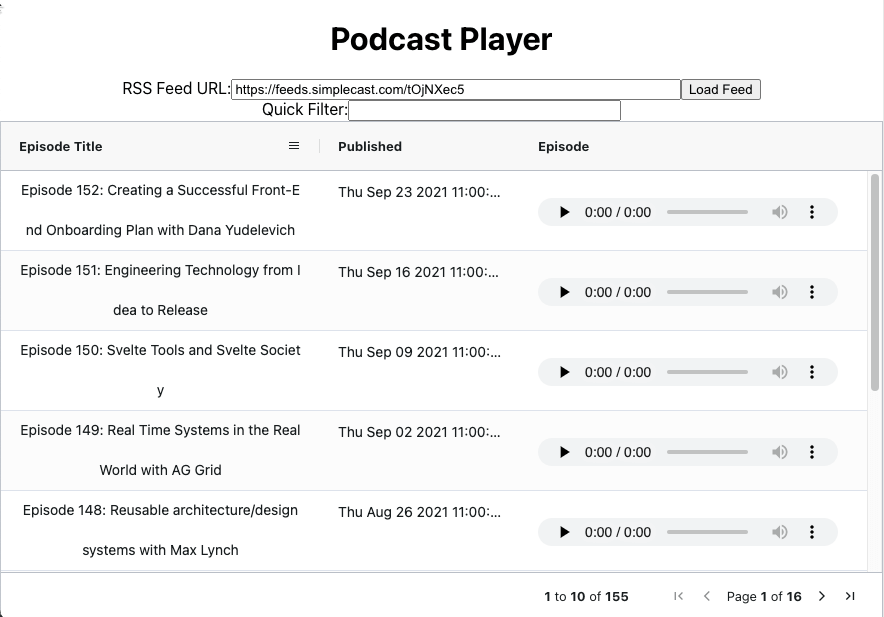Toggle mute on Episode 152 player
884x617 pixels.
(x=780, y=212)
